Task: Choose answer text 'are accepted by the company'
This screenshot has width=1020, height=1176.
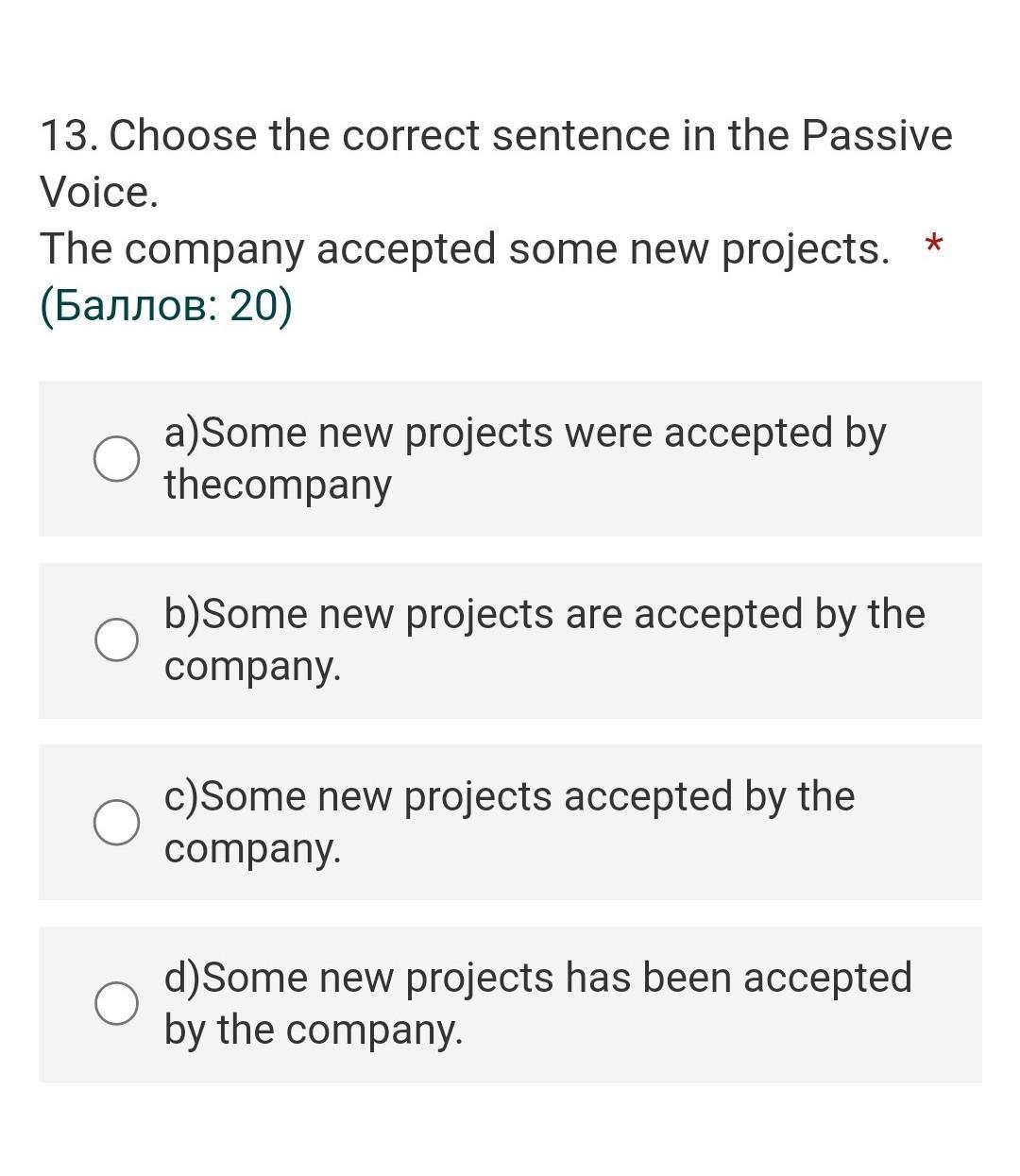Action: (x=545, y=639)
